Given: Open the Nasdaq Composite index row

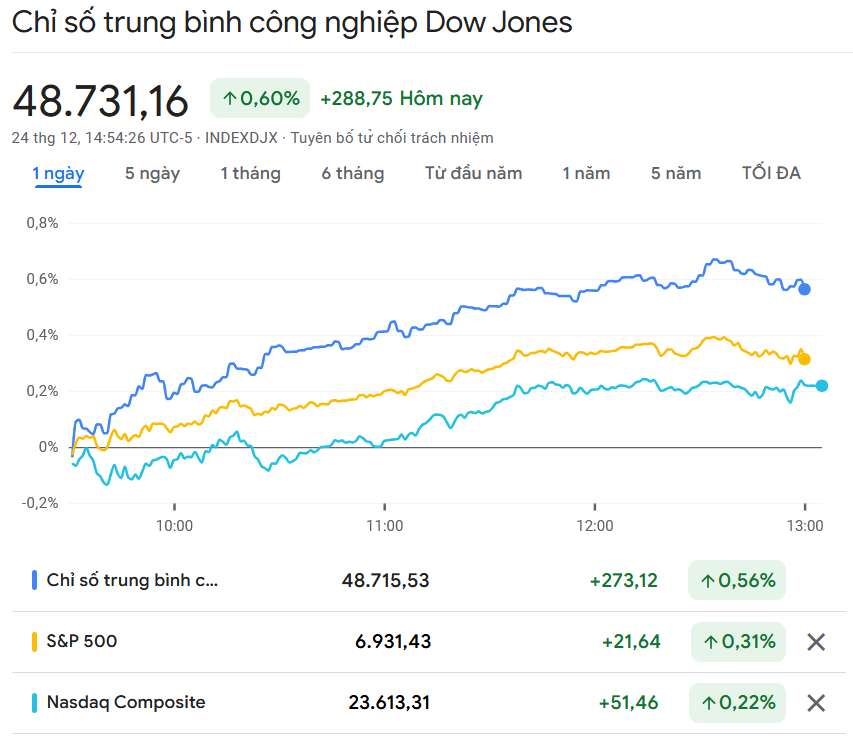Looking at the screenshot, I should [126, 702].
